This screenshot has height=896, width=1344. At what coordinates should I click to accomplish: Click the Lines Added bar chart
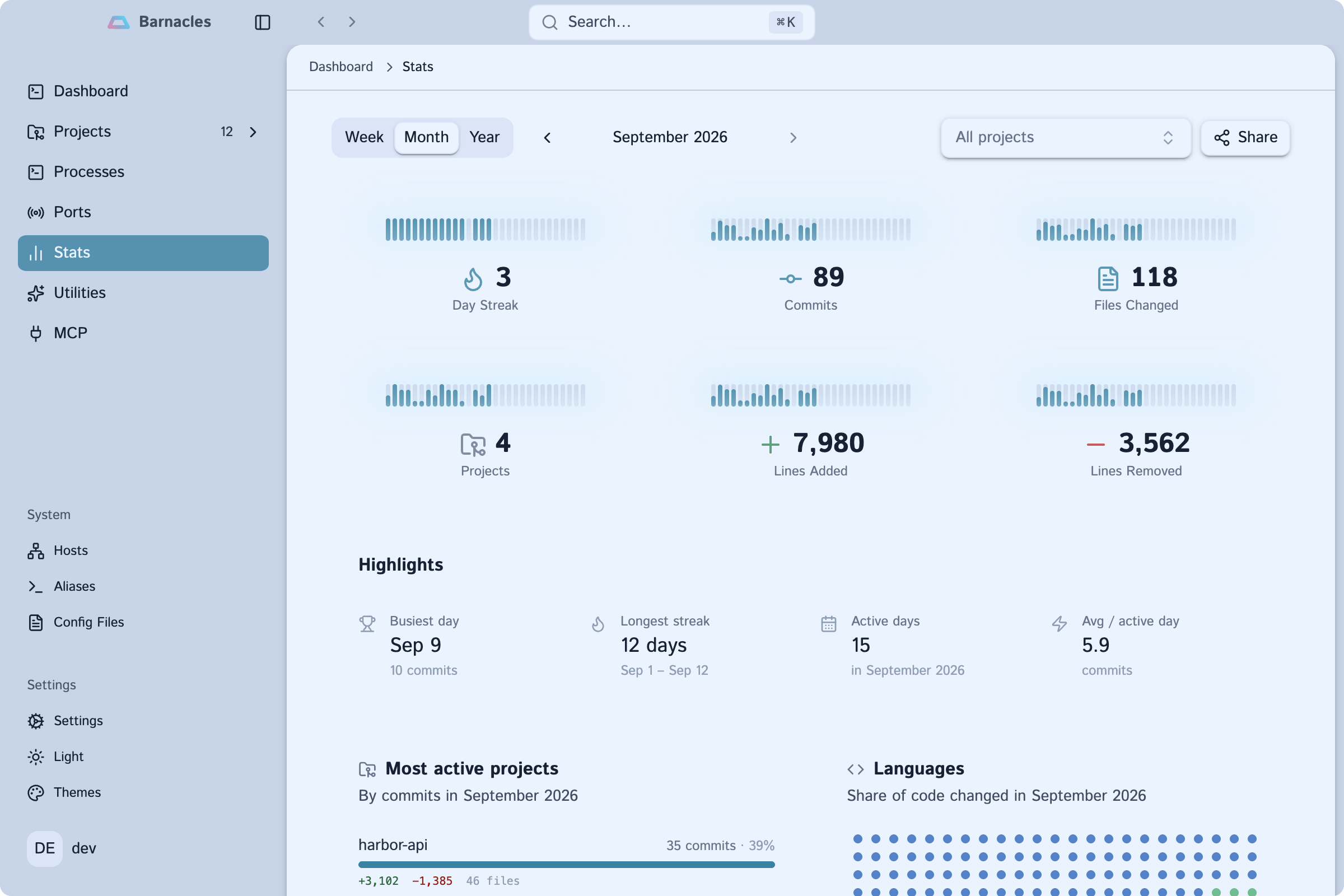coord(810,395)
